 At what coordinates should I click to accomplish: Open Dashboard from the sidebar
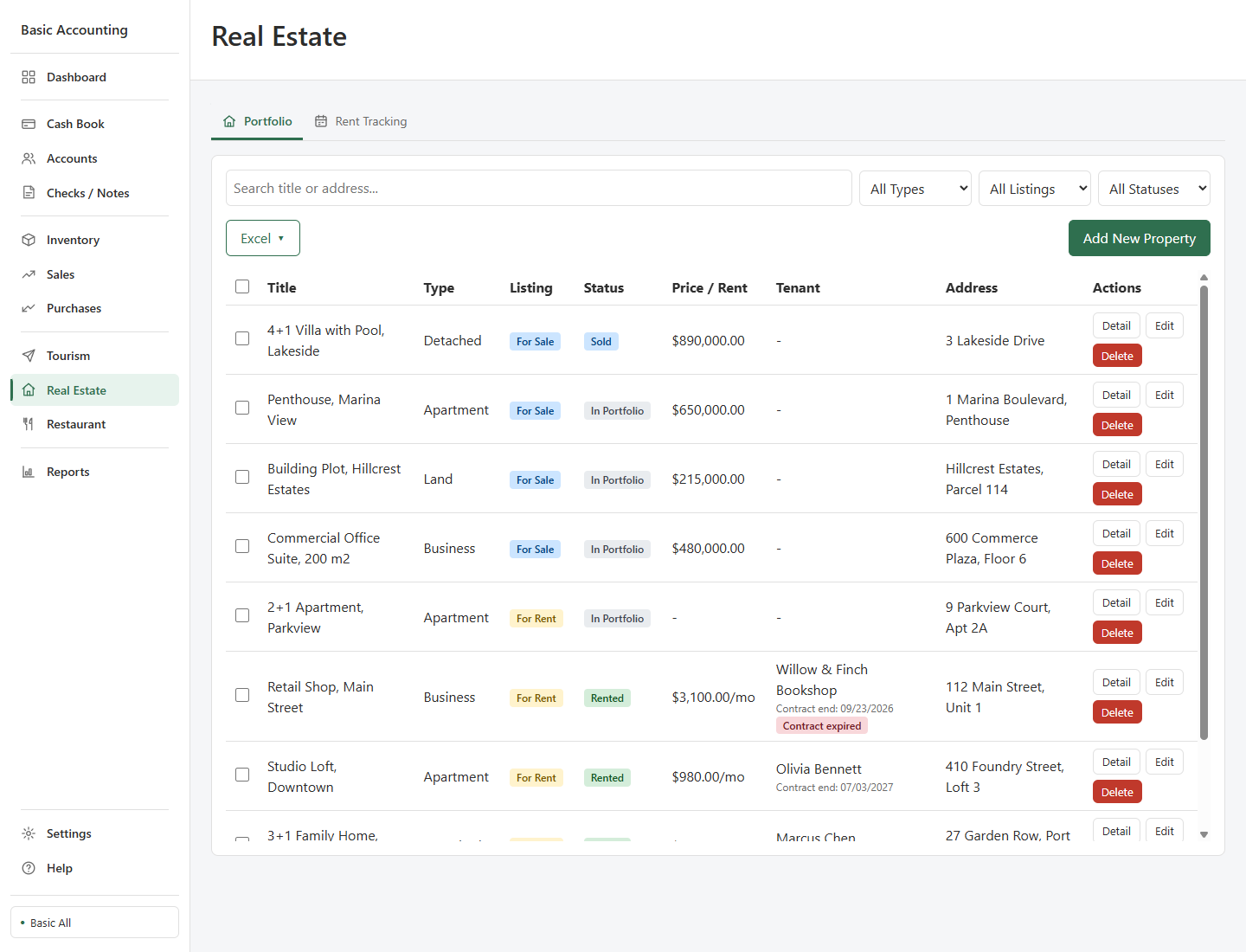click(x=94, y=77)
